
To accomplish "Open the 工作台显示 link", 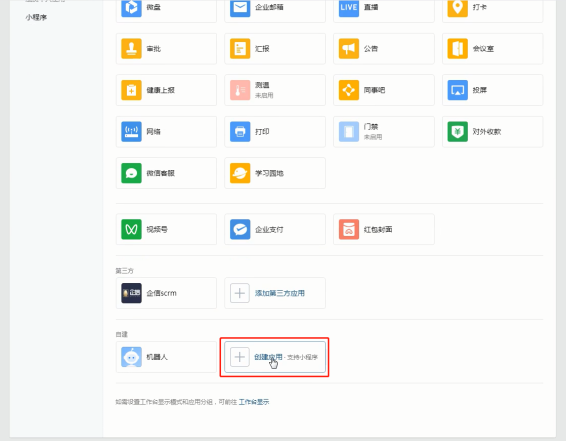I will tap(254, 402).
